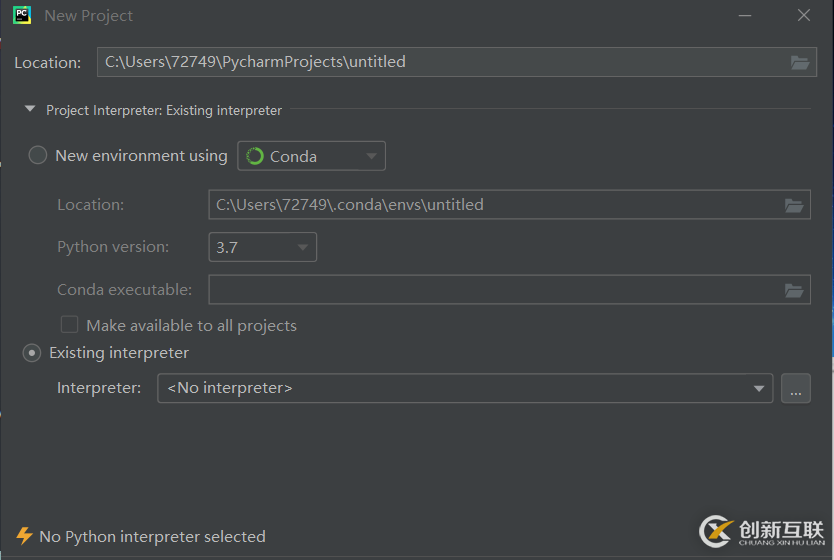Open the Conda environment type dropdown
The width and height of the screenshot is (834, 560).
[x=311, y=156]
